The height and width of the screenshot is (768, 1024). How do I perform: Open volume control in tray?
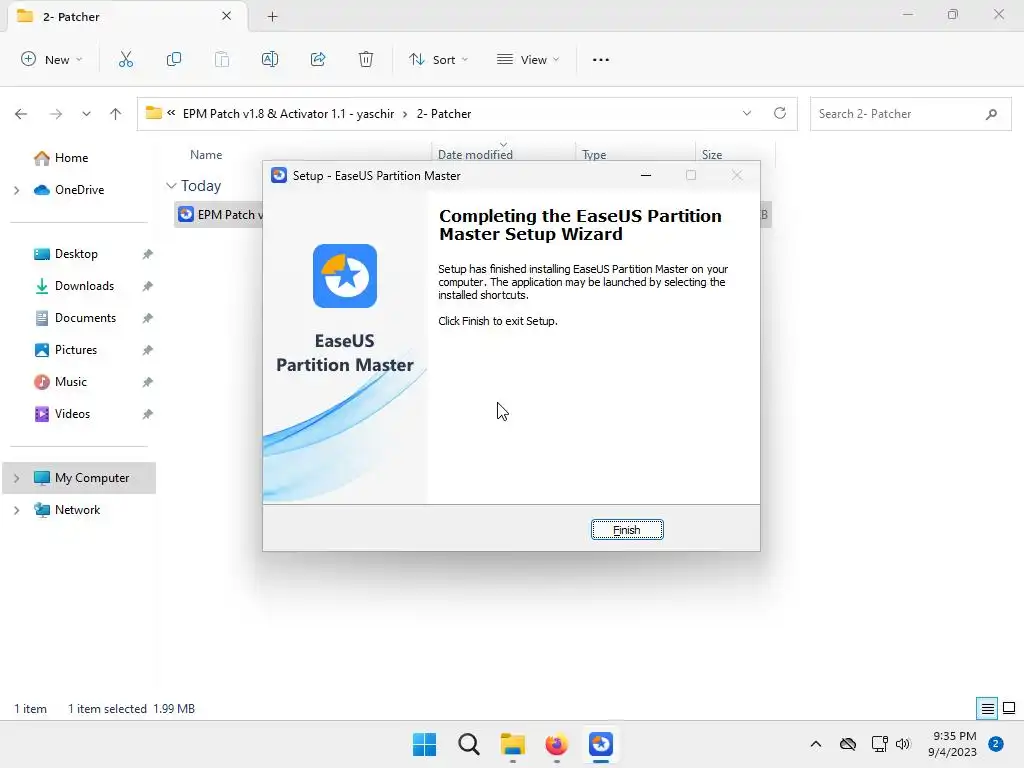[903, 744]
